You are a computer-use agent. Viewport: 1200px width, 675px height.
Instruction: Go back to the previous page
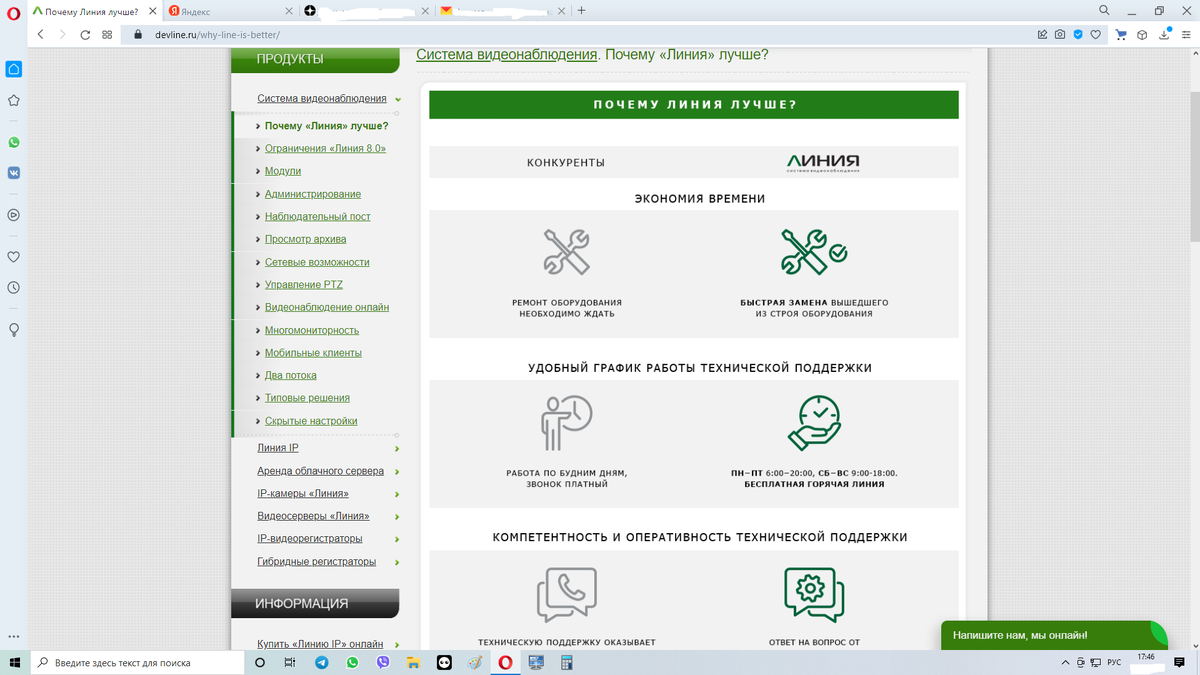coord(41,34)
